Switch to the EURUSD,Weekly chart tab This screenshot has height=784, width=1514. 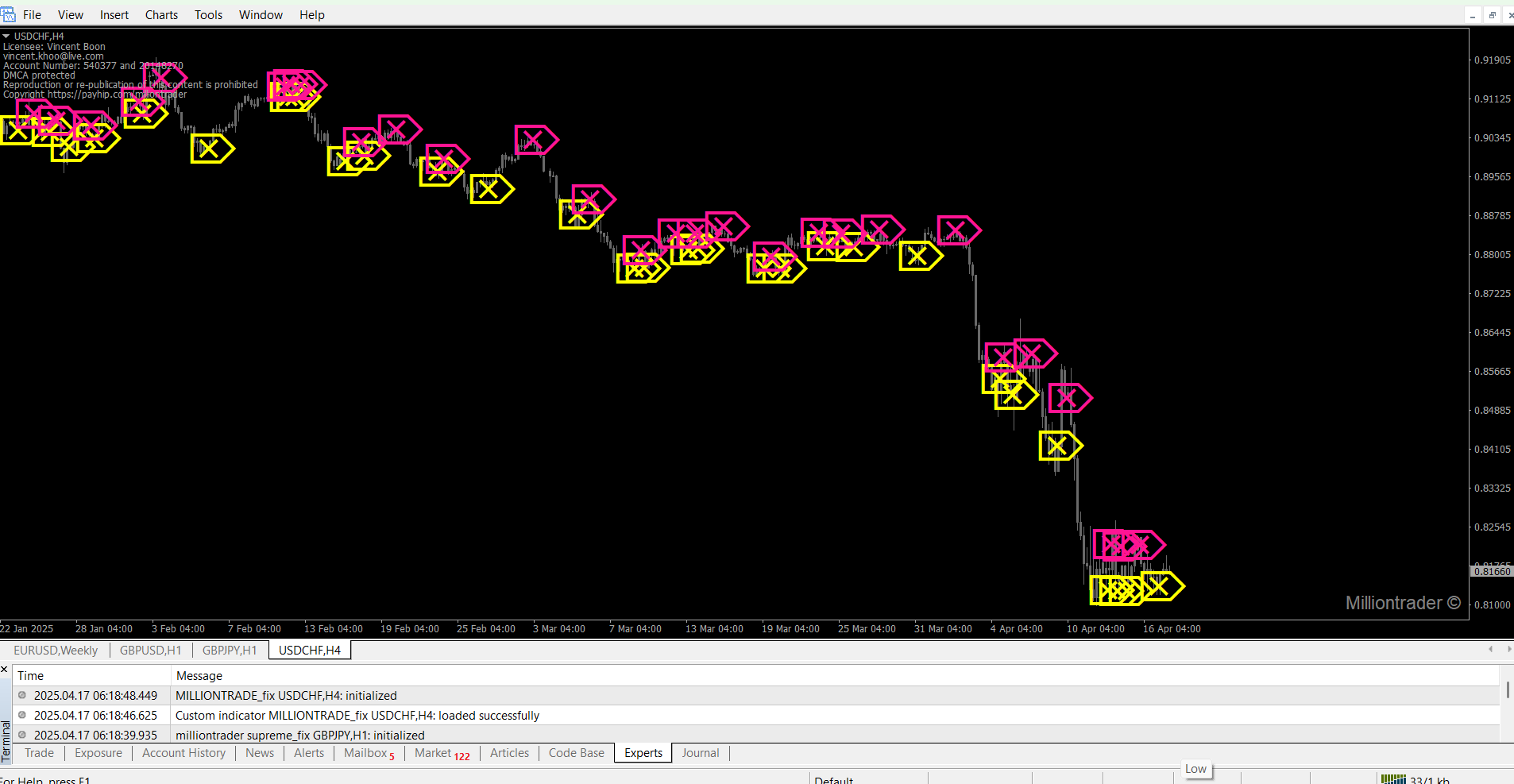(56, 650)
